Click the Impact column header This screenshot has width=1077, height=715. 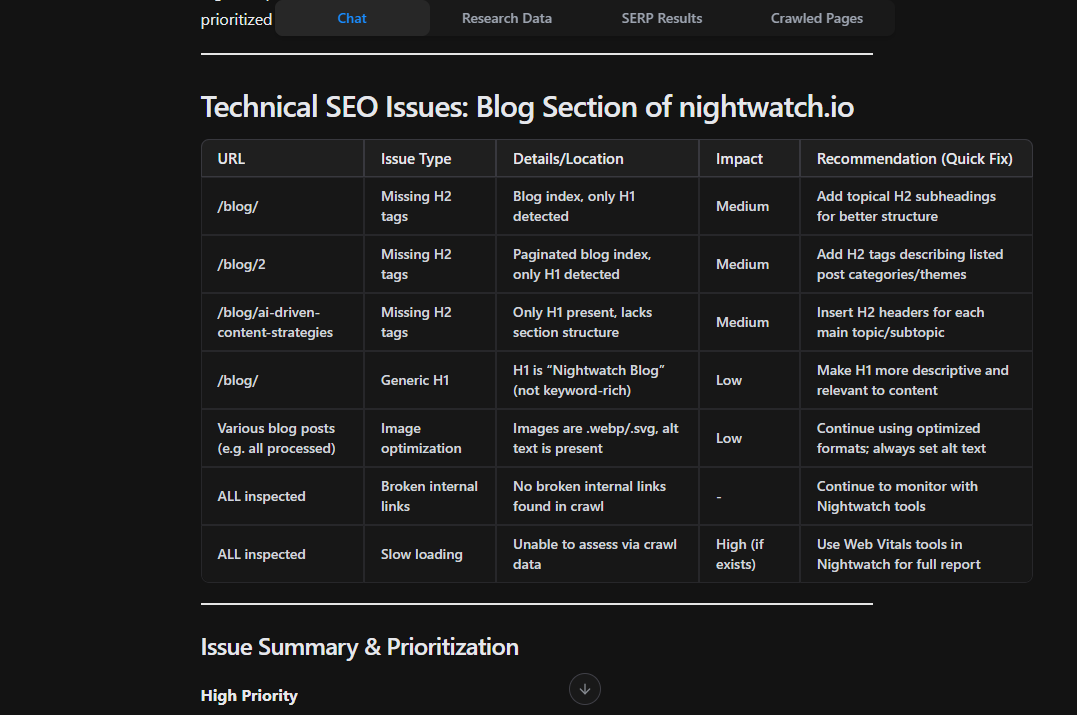(x=738, y=158)
